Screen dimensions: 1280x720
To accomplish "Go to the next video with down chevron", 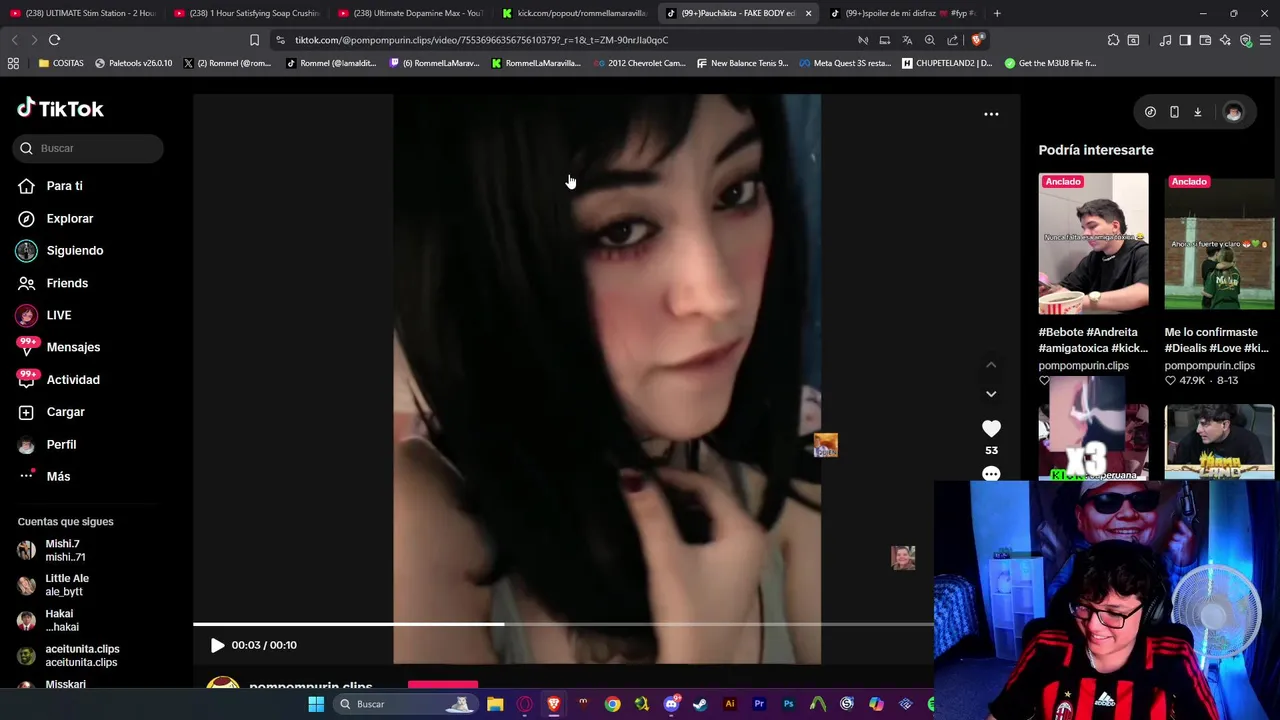I will point(991,394).
